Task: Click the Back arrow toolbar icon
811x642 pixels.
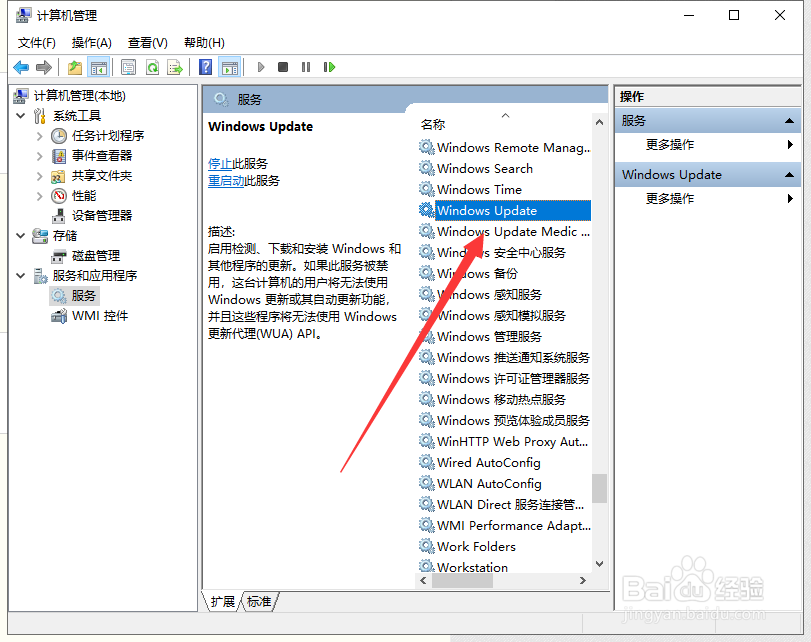Action: click(x=21, y=67)
